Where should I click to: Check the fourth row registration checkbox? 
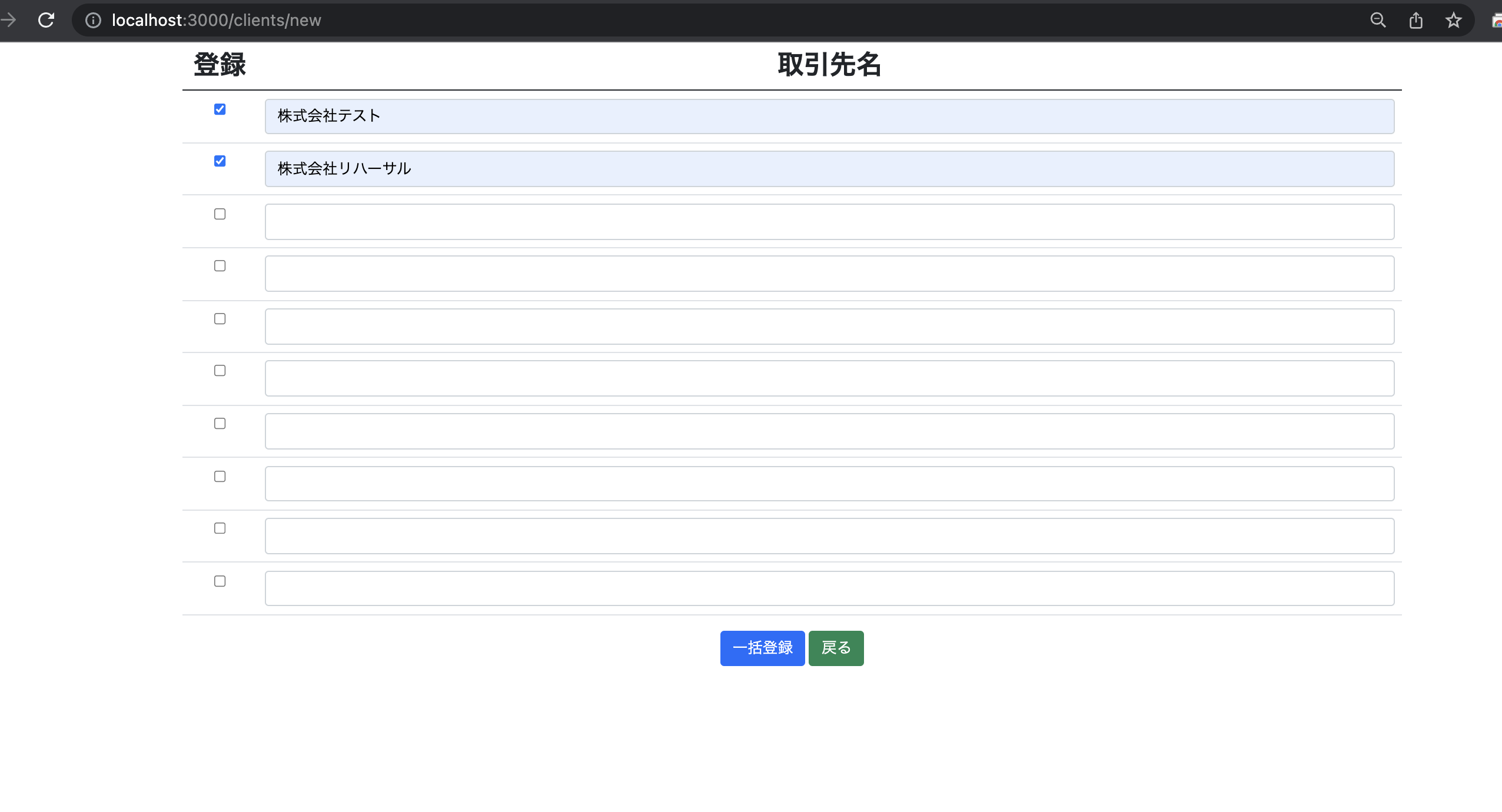220,266
